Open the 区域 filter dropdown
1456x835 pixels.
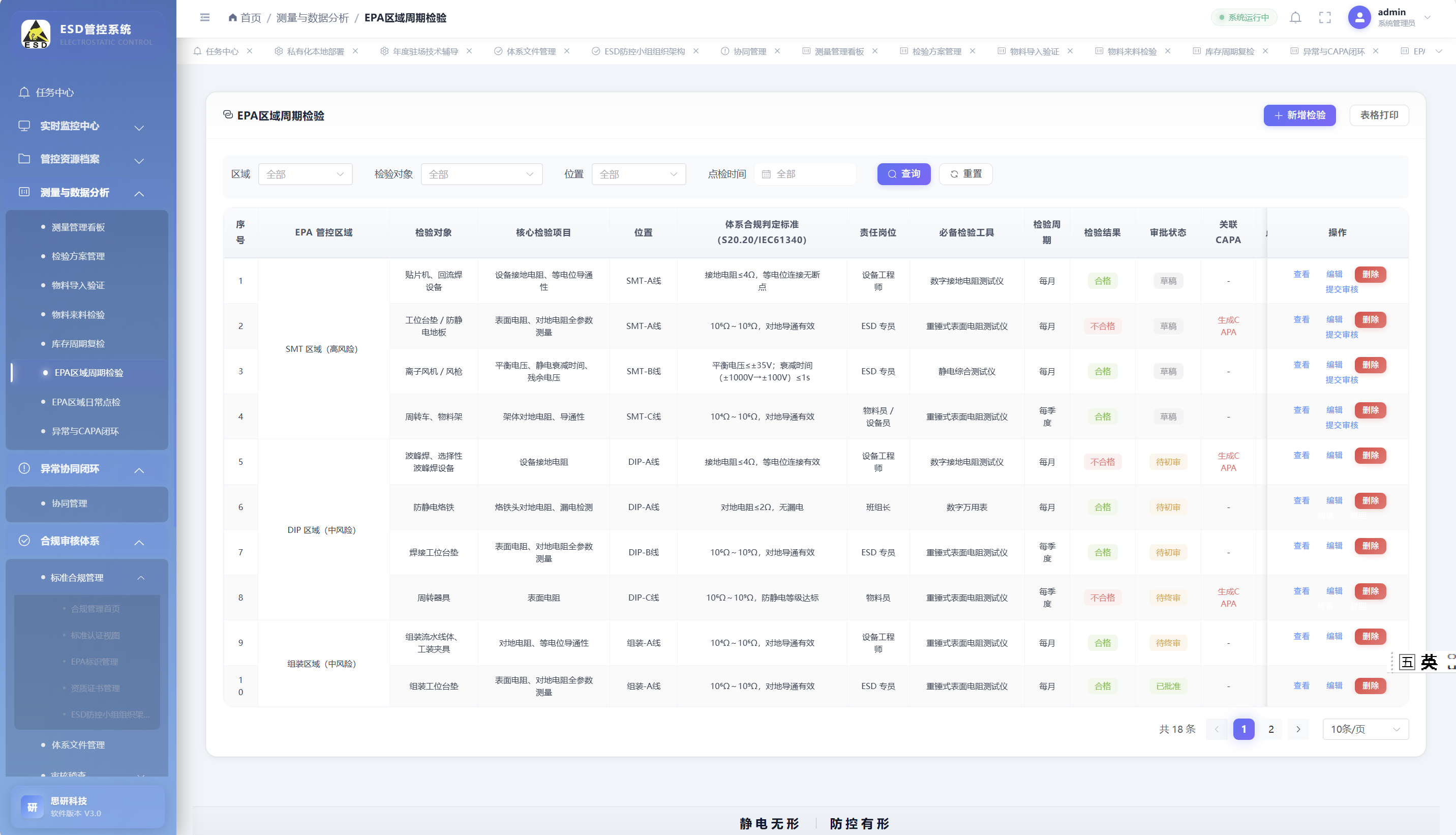coord(305,174)
